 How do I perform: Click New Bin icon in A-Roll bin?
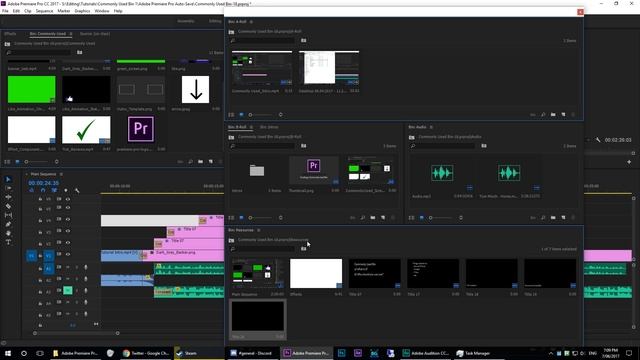pos(553,115)
